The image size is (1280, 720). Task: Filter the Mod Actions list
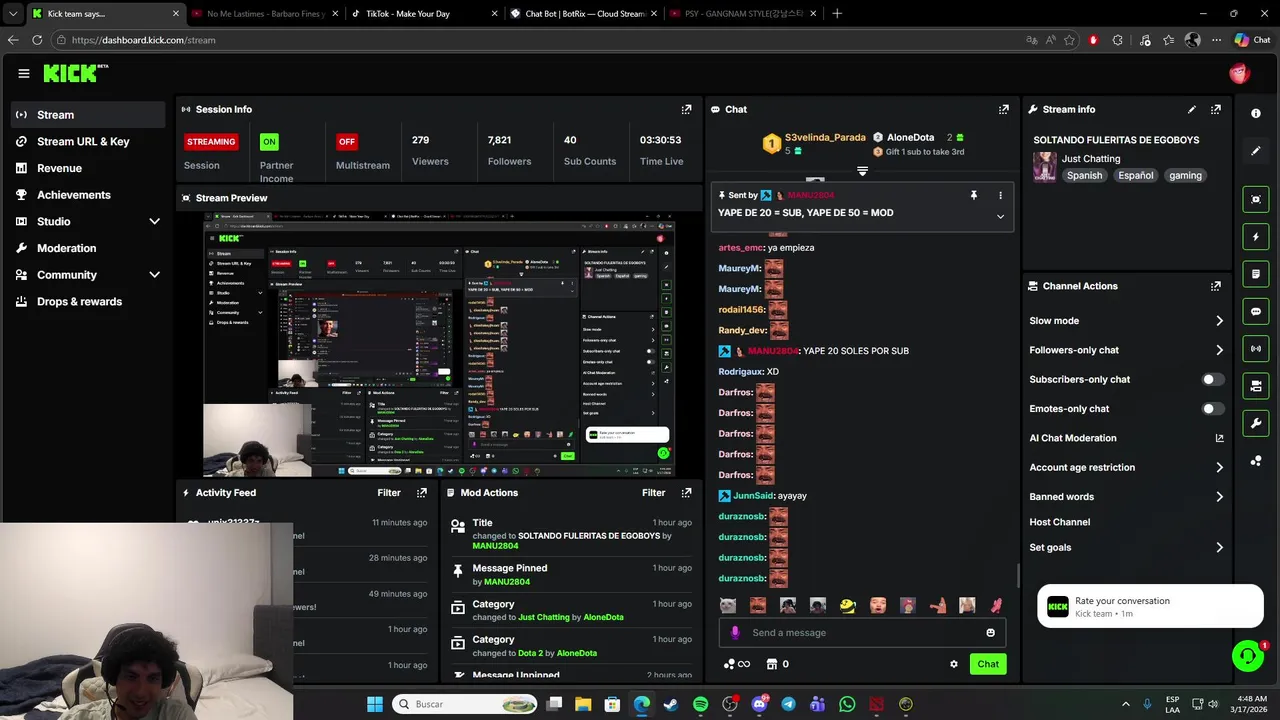click(653, 492)
